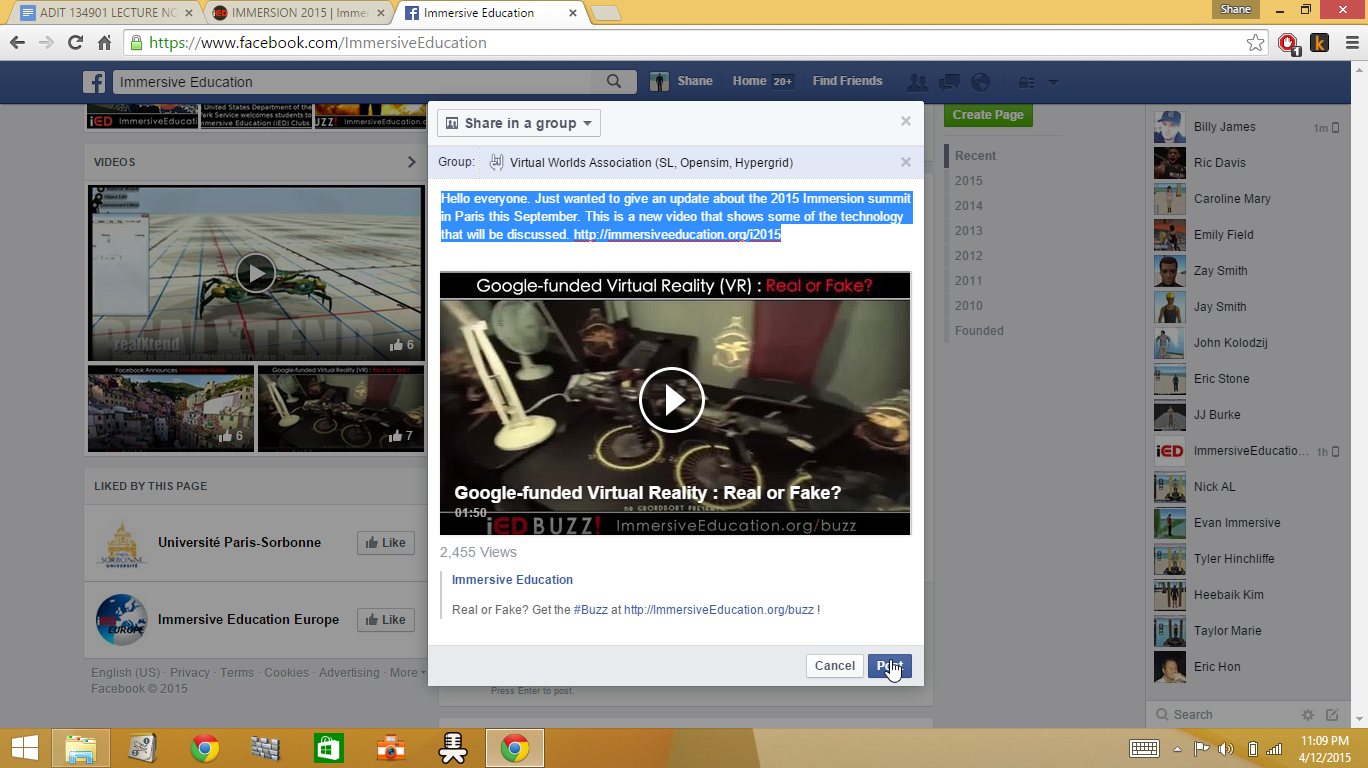Click Home in Facebook top bar
Viewport: 1368px width, 768px height.
[749, 81]
